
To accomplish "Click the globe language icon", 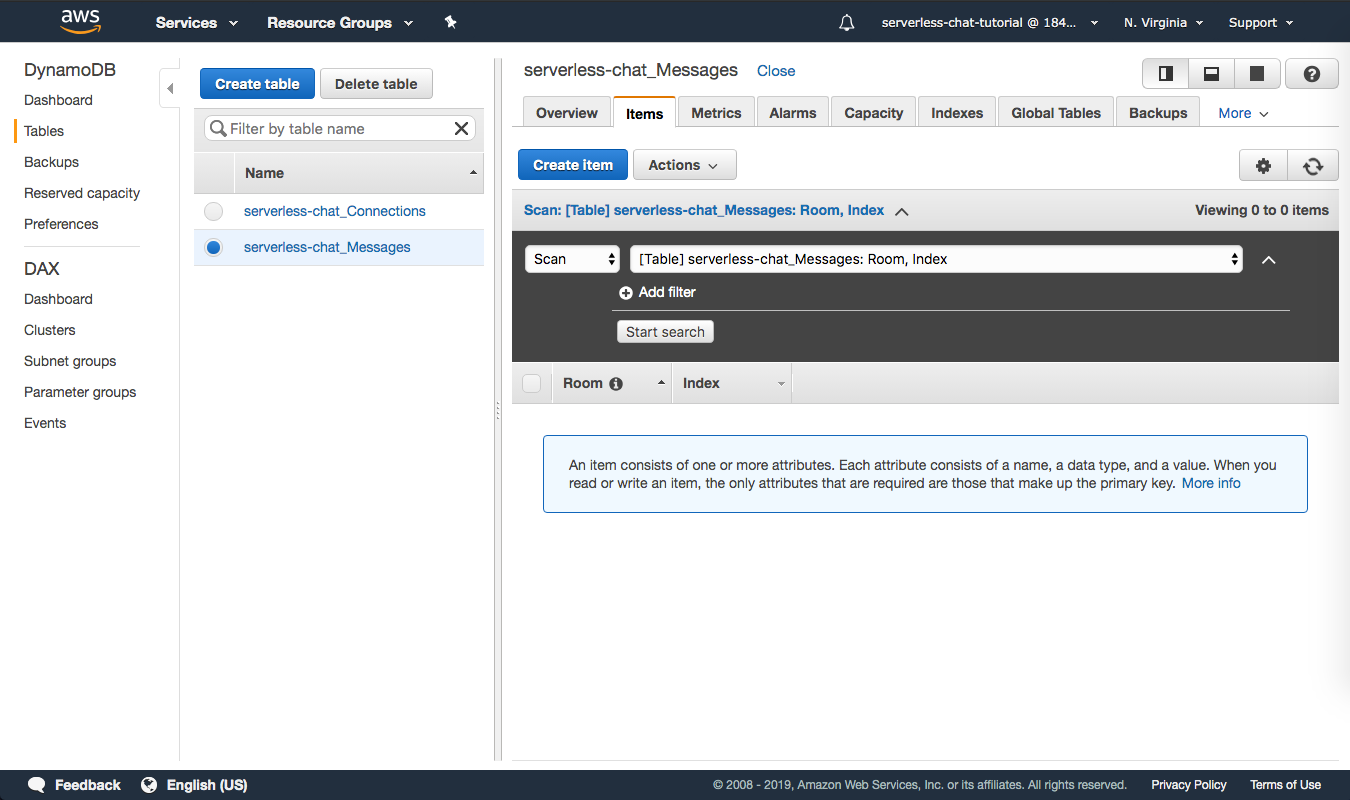I will (149, 785).
